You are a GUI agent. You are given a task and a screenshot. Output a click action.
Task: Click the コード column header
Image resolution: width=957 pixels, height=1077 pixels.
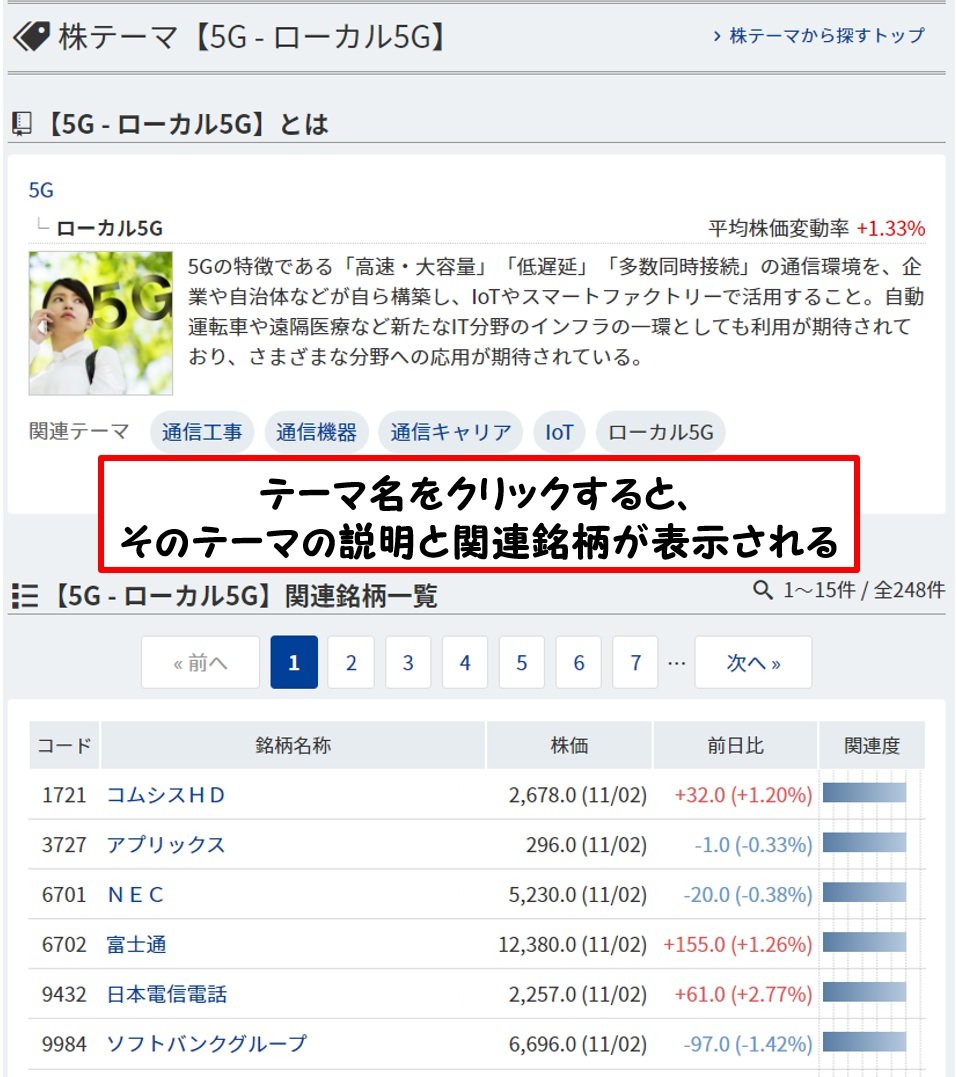pyautogui.click(x=65, y=745)
